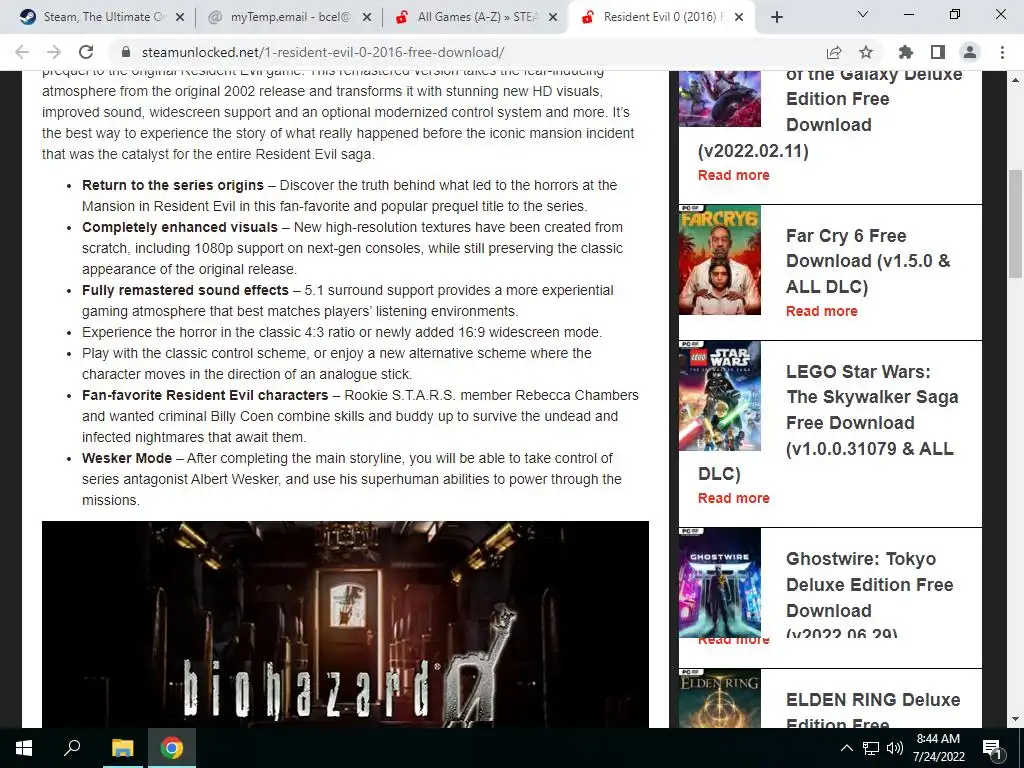Open Guardians of the Galaxy Read more link

(733, 175)
